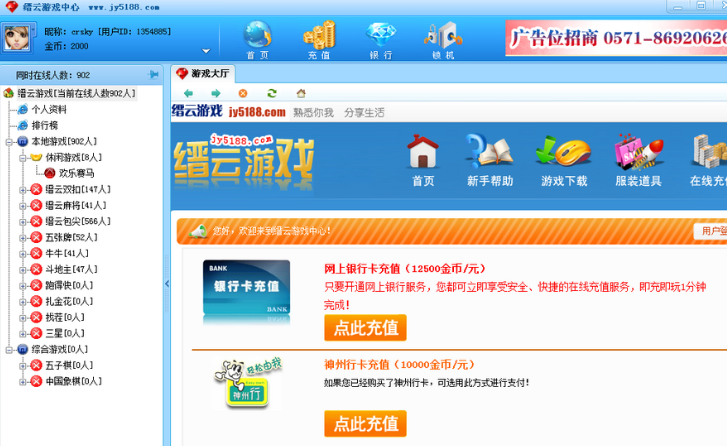
Task: Open the 首页 globe icon in top toolbar
Action: [258, 35]
